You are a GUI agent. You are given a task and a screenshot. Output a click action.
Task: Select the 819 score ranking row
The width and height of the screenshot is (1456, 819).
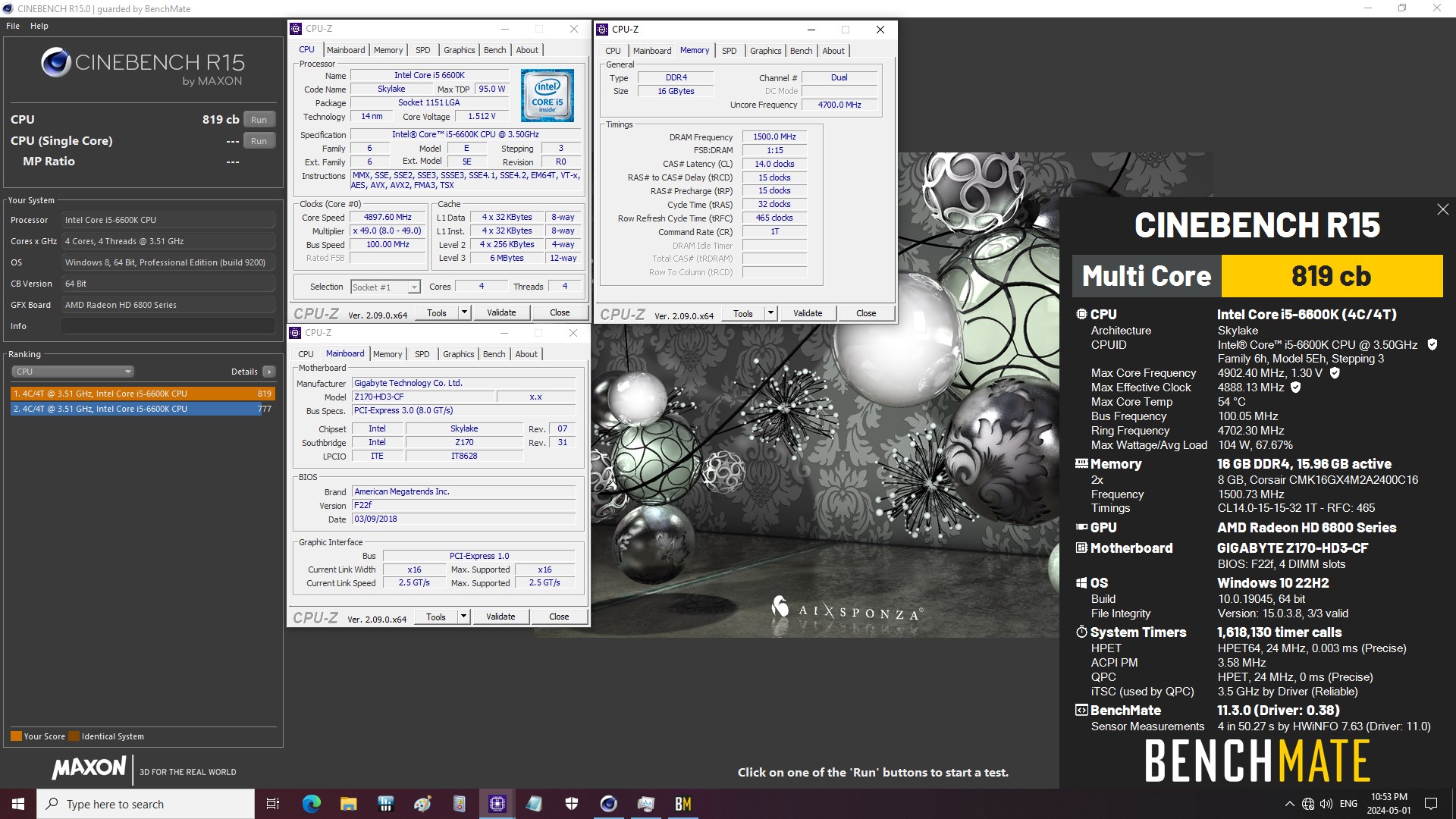coord(143,394)
